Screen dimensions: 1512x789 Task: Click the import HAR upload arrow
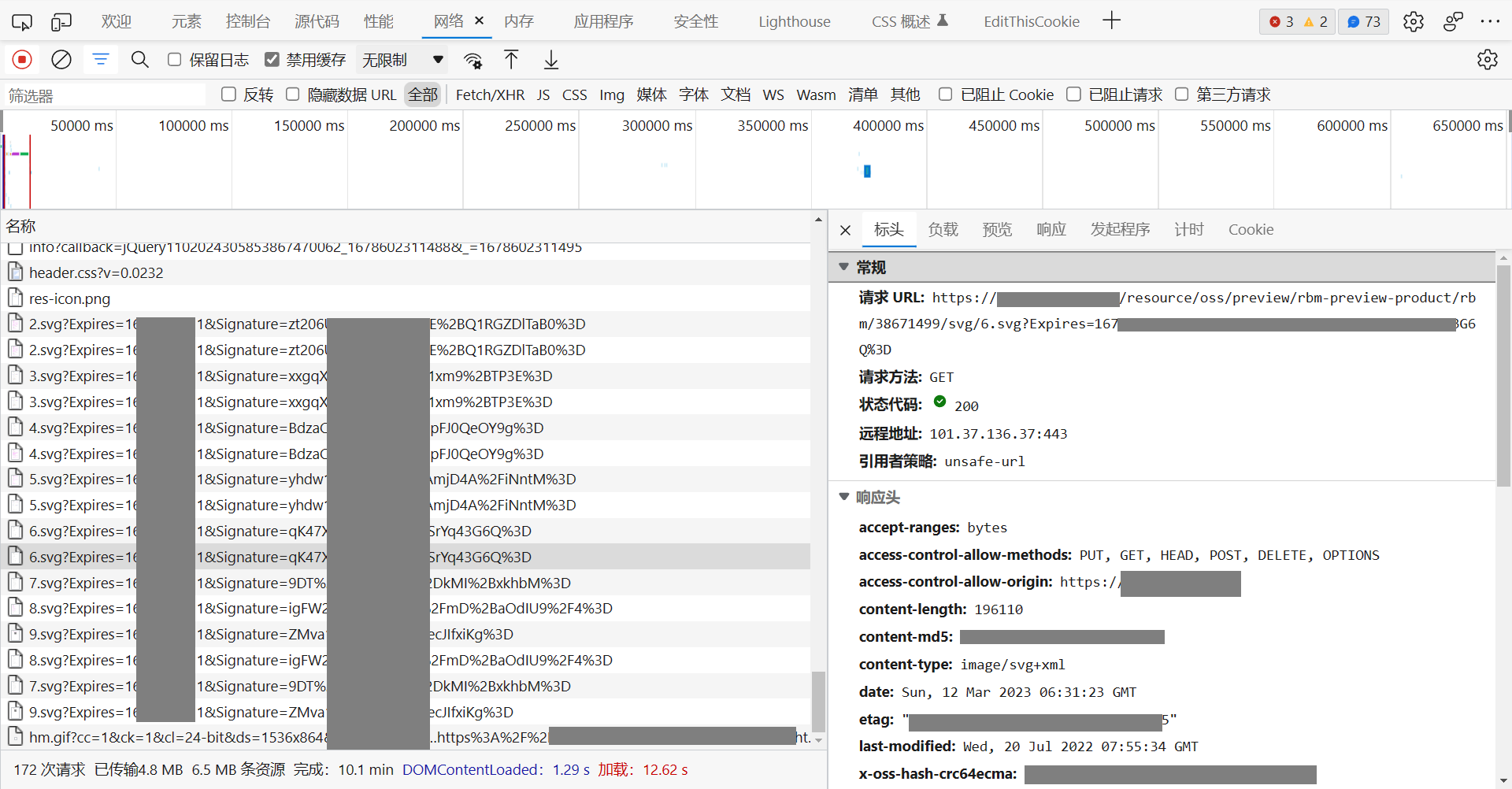(x=511, y=60)
